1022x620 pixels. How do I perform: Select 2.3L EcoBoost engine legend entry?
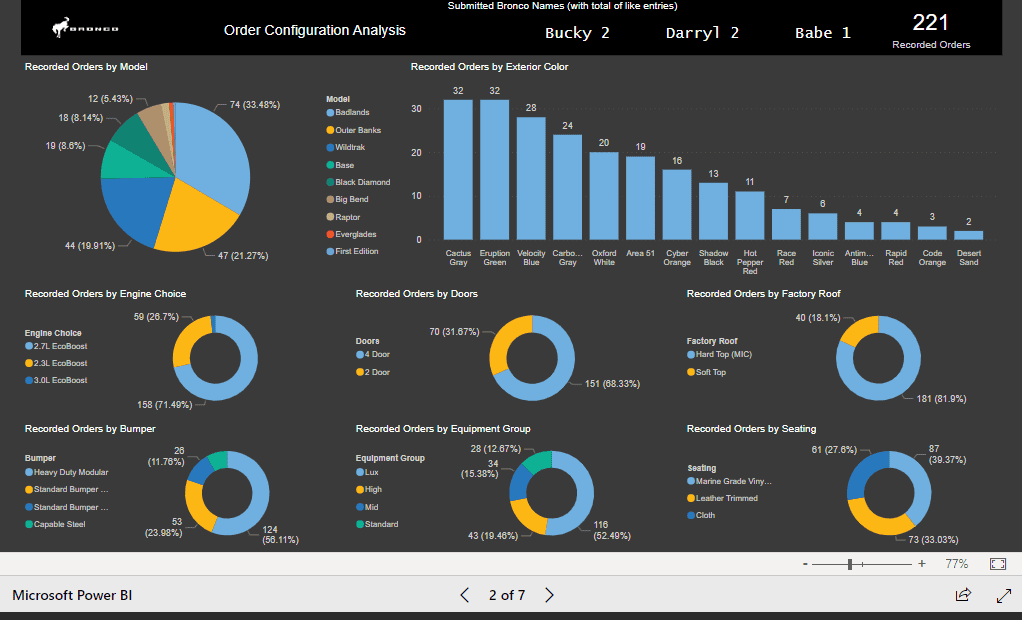coord(56,363)
